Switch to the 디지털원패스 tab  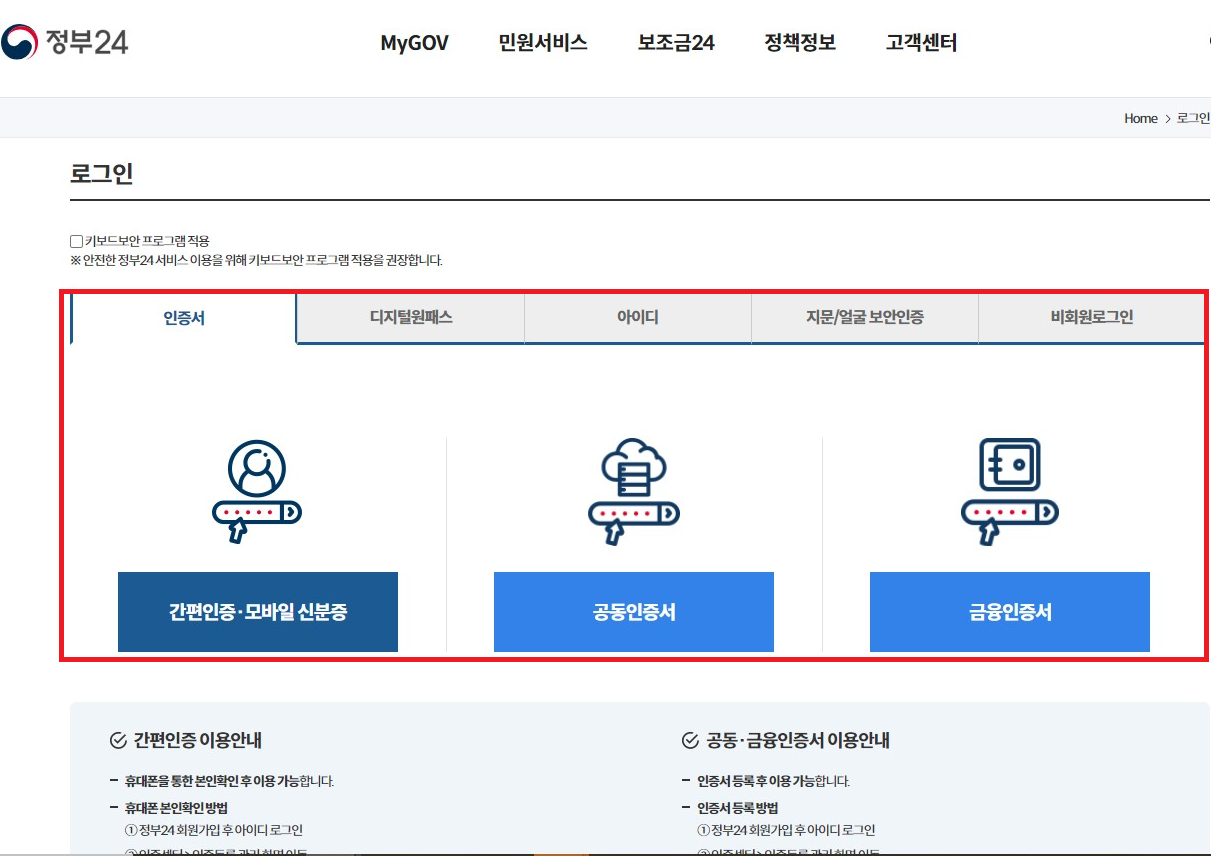point(411,318)
